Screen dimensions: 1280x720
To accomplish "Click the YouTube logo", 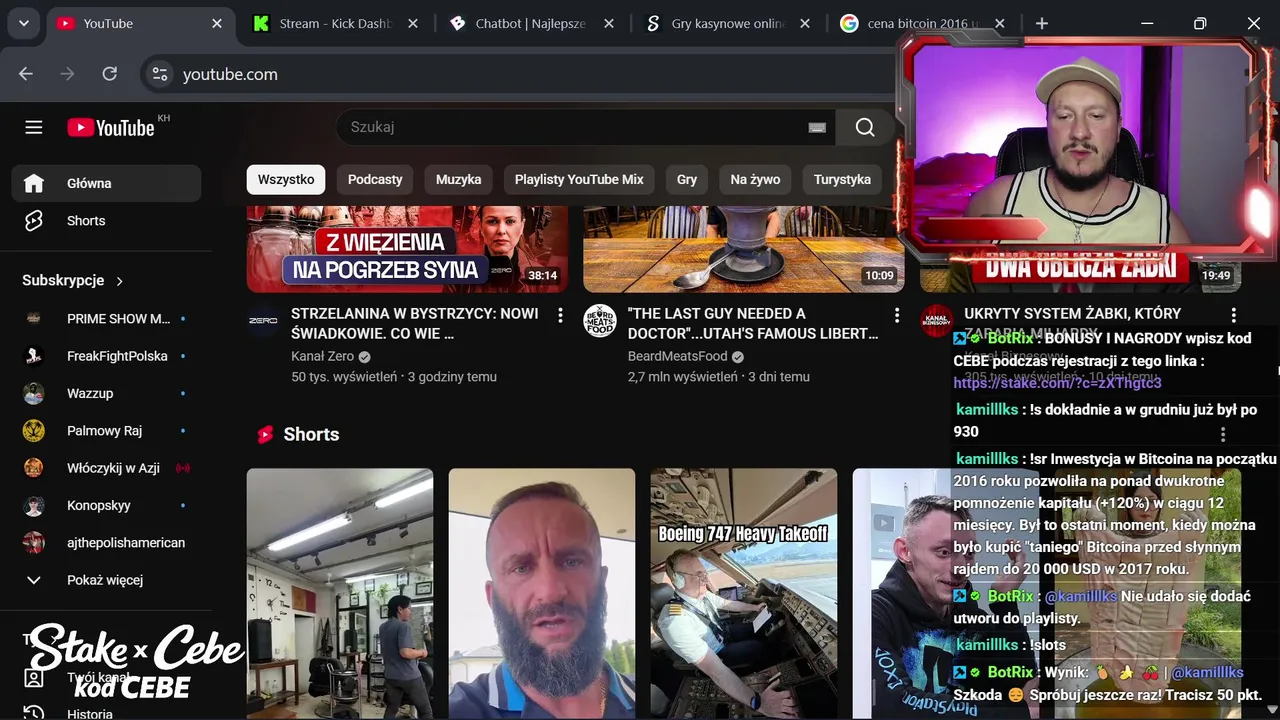I will coord(111,127).
